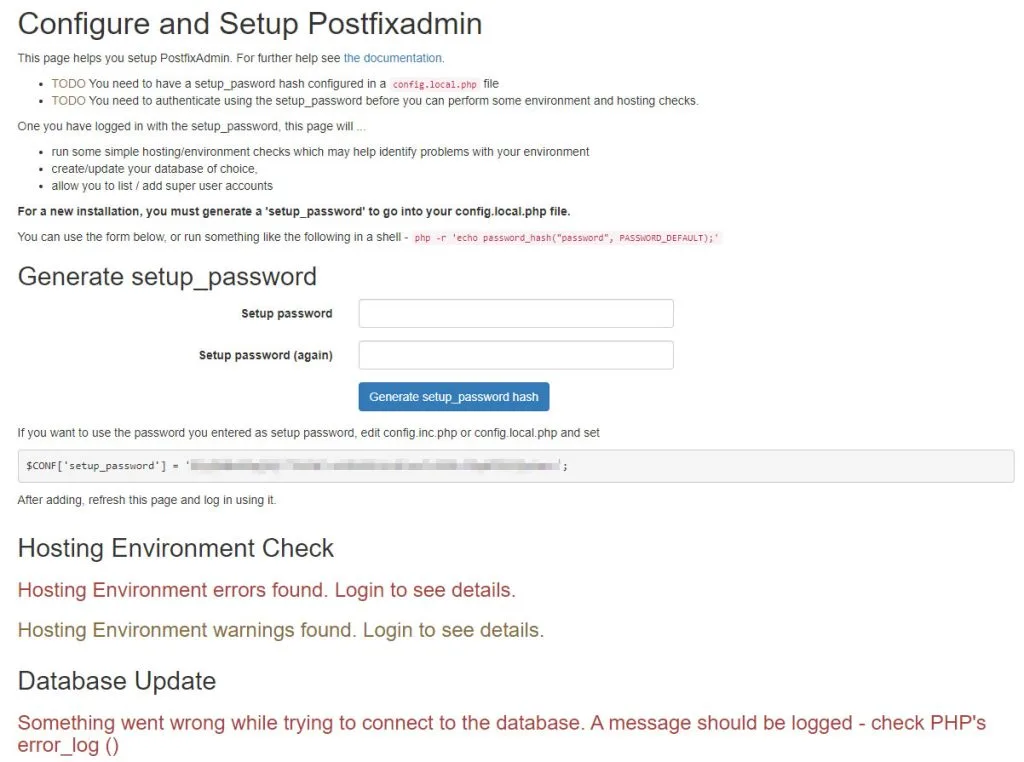
Task: Click the TODO bullet about authenticating
Action: click(x=375, y=101)
